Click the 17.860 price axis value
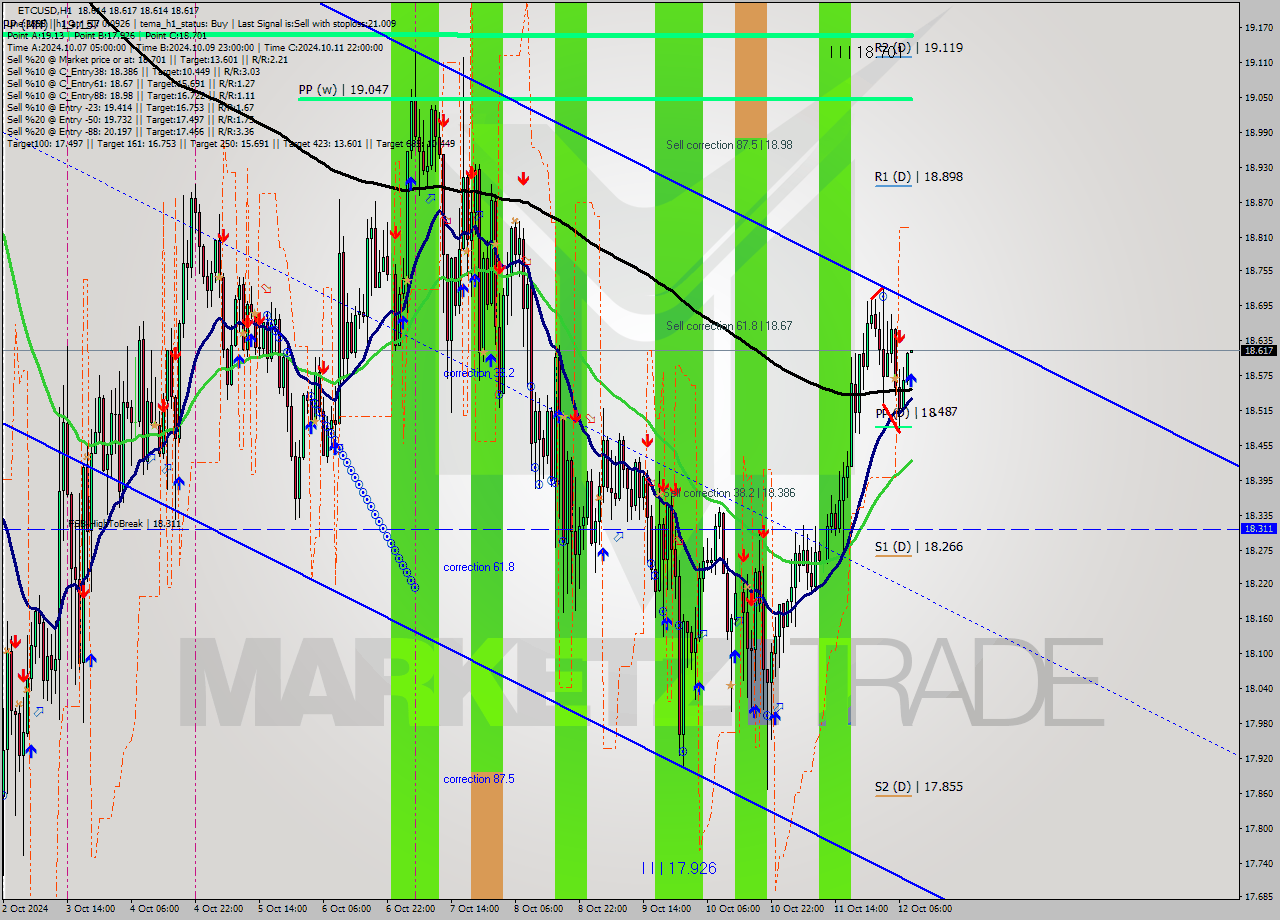 click(x=1259, y=793)
